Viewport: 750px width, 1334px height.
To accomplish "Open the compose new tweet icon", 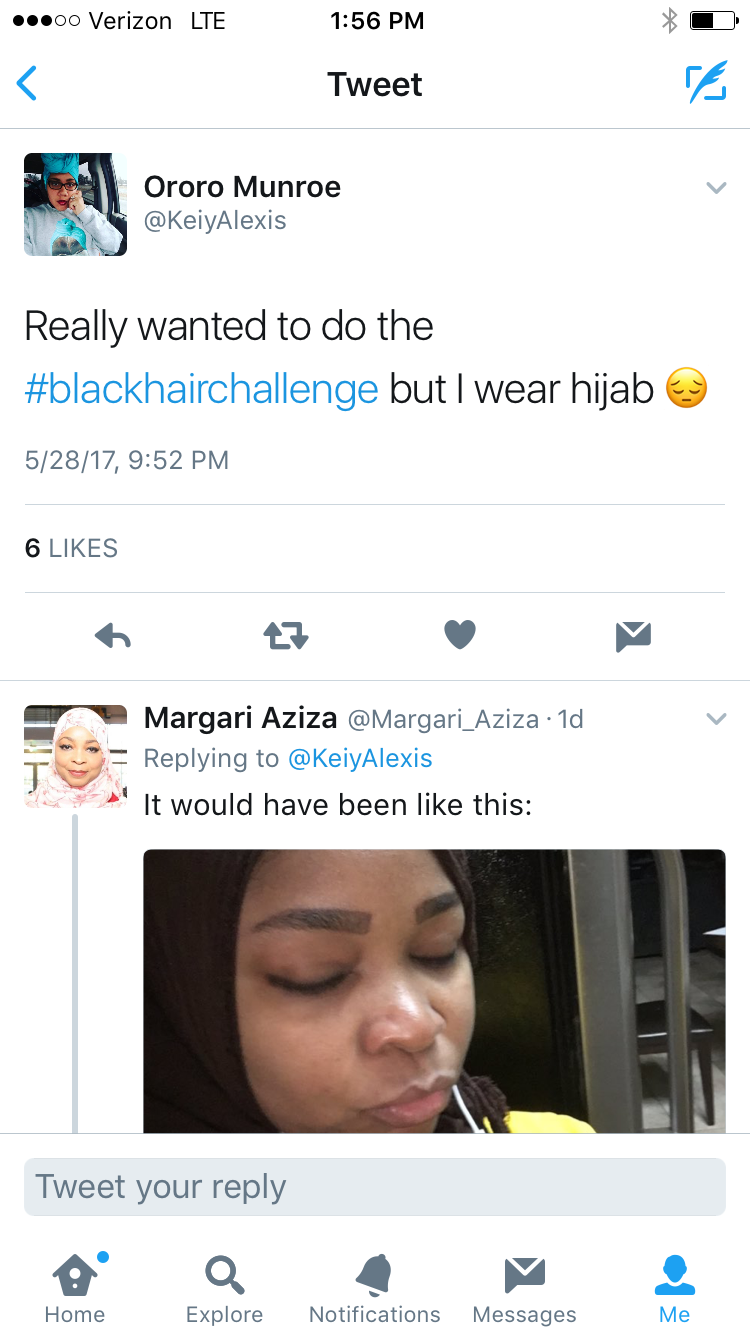I will pyautogui.click(x=706, y=84).
